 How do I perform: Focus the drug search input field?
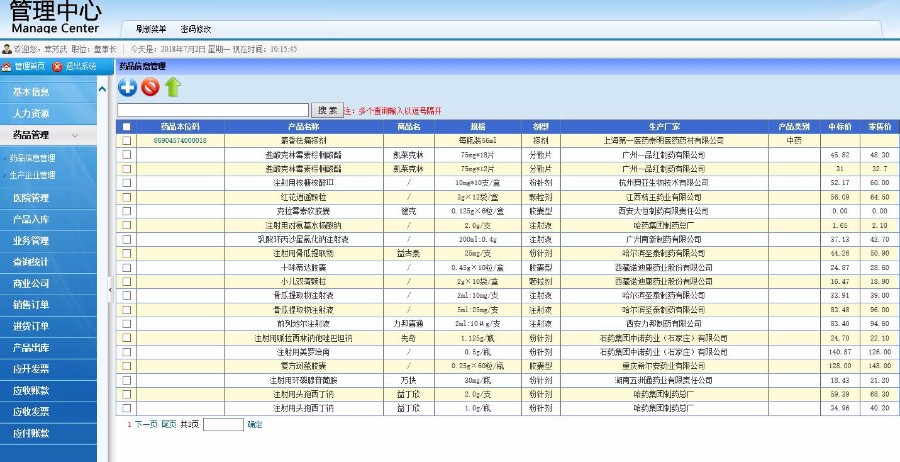pyautogui.click(x=213, y=110)
